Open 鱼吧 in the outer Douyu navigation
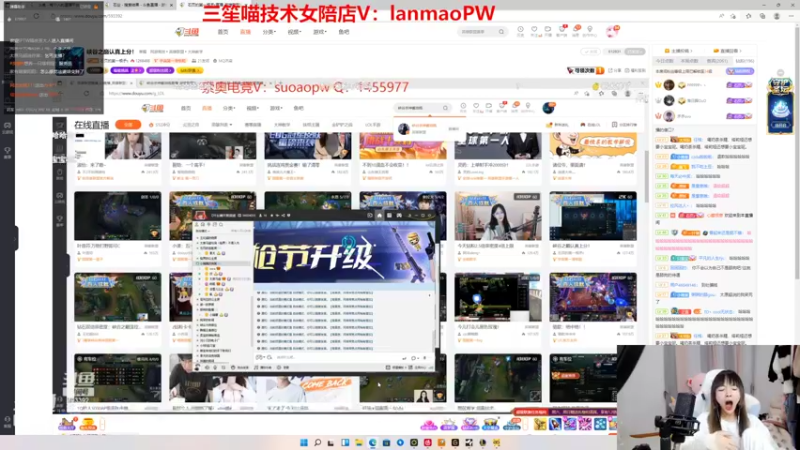The height and width of the screenshot is (450, 800). pos(344,32)
